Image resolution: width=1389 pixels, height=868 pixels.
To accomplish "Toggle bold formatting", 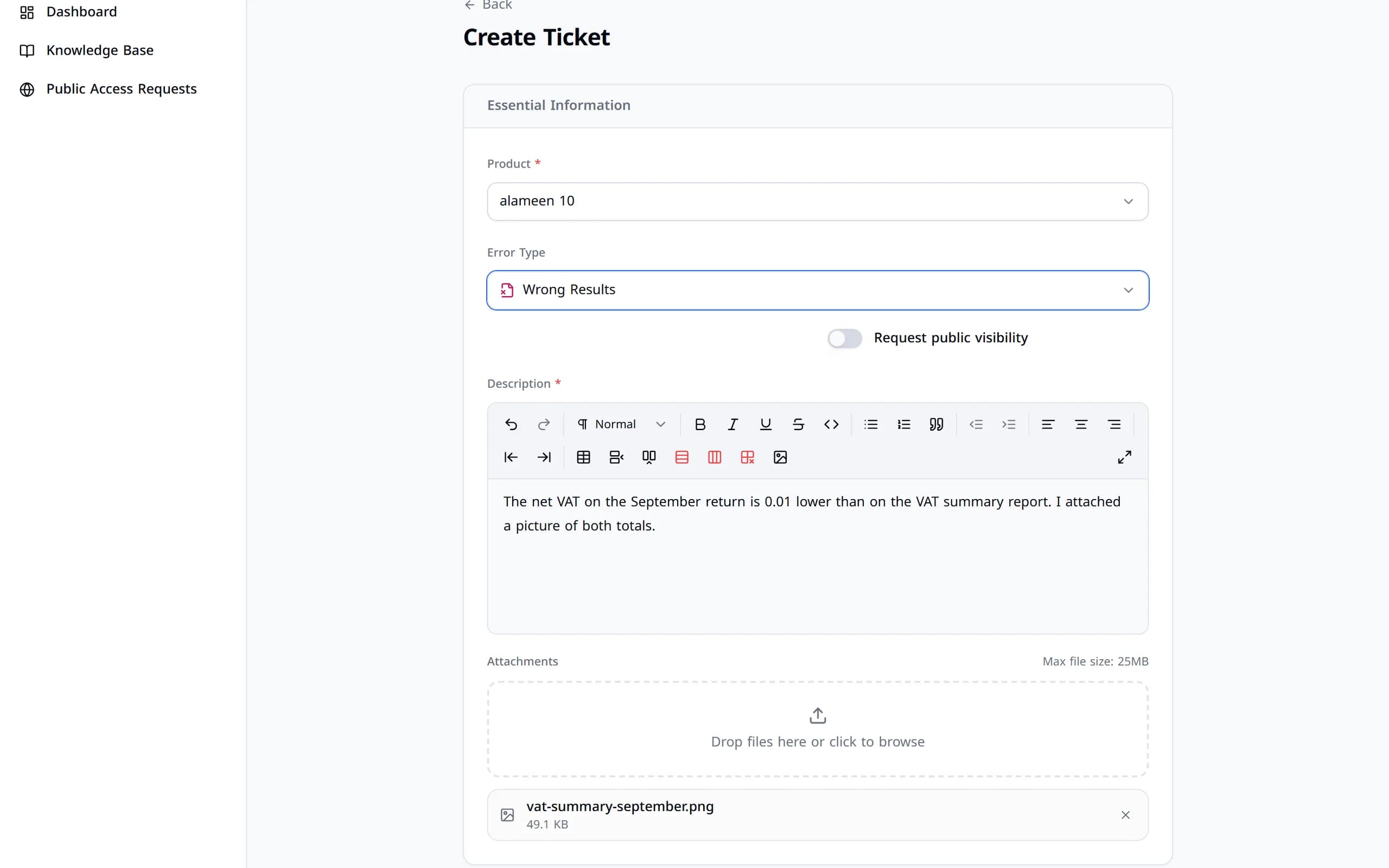I will pos(700,424).
